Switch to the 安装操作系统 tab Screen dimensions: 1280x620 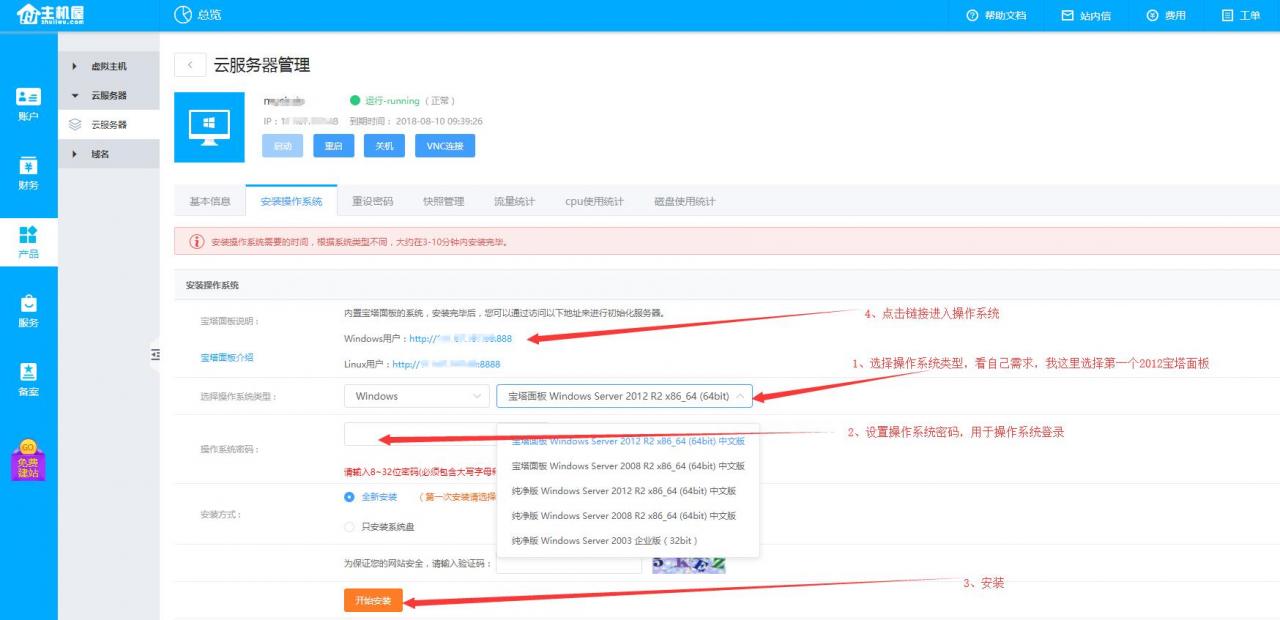point(291,201)
